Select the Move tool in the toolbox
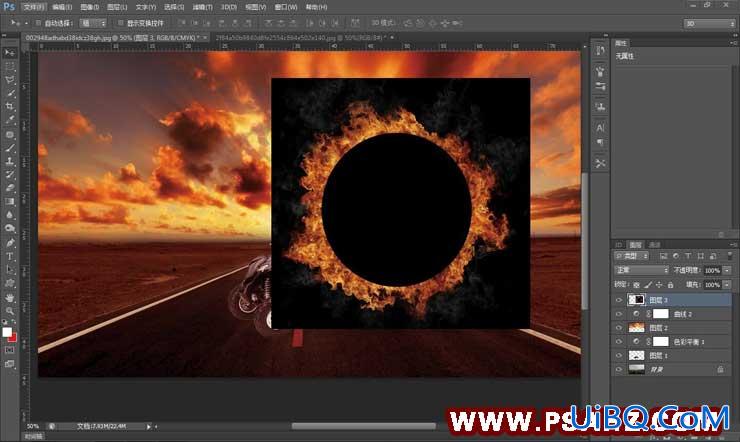740x442 pixels. pos(9,52)
